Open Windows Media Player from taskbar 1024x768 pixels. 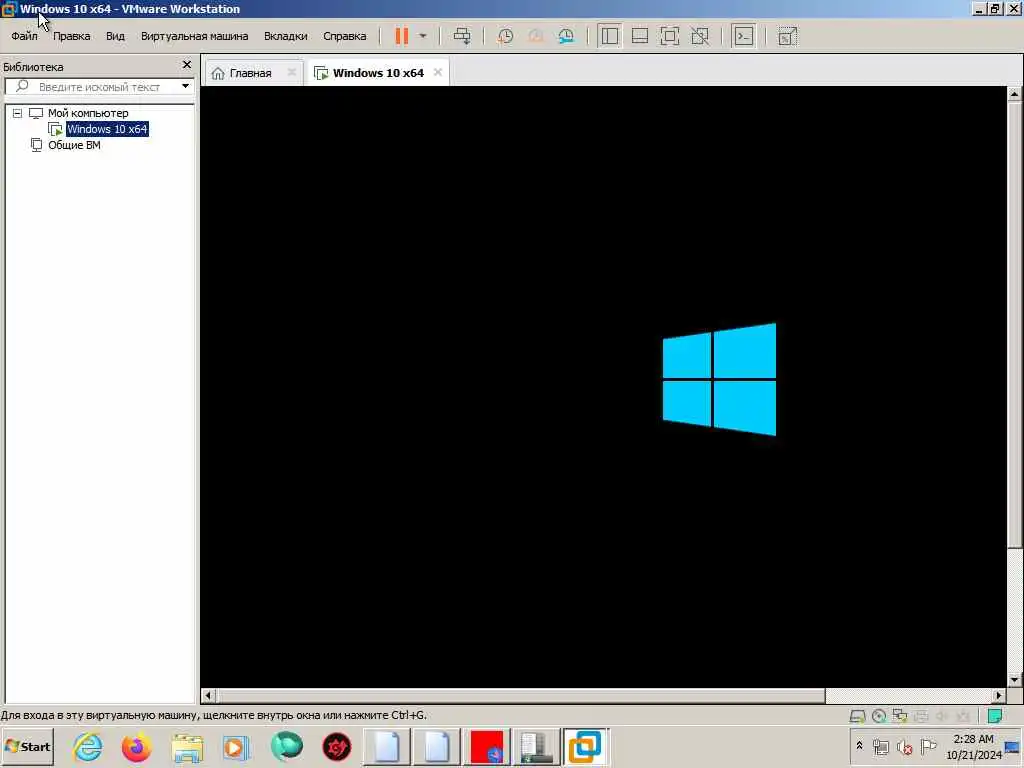point(236,746)
